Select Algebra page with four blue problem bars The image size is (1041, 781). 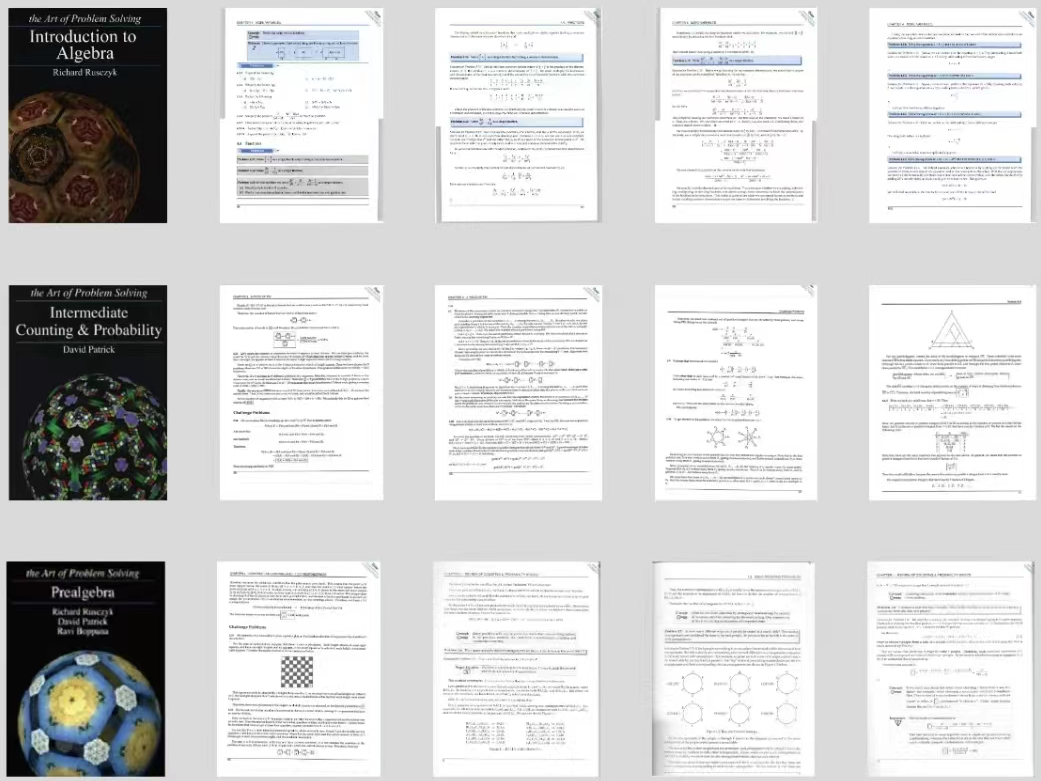pos(952,116)
